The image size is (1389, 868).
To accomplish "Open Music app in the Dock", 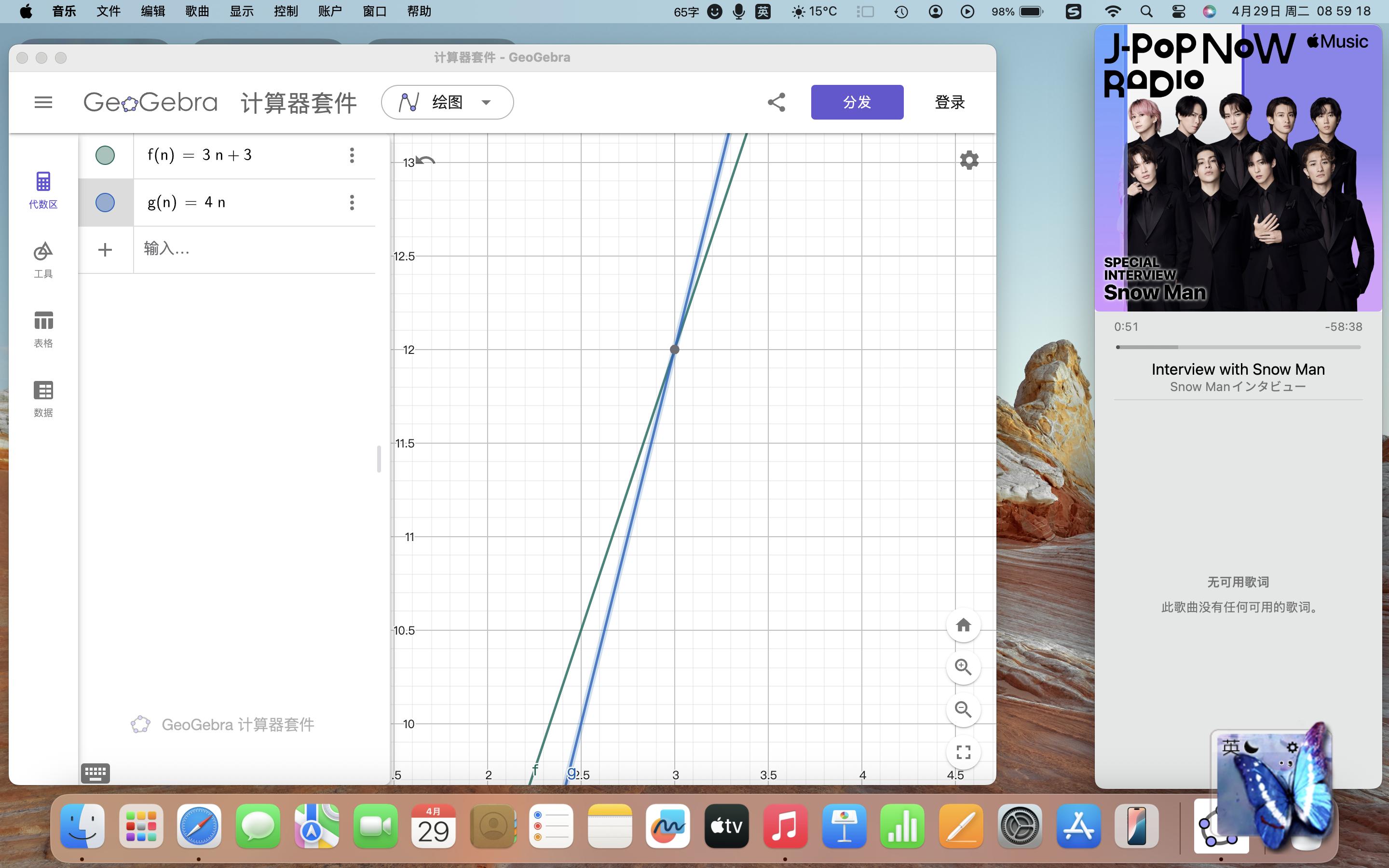I will pos(785,826).
